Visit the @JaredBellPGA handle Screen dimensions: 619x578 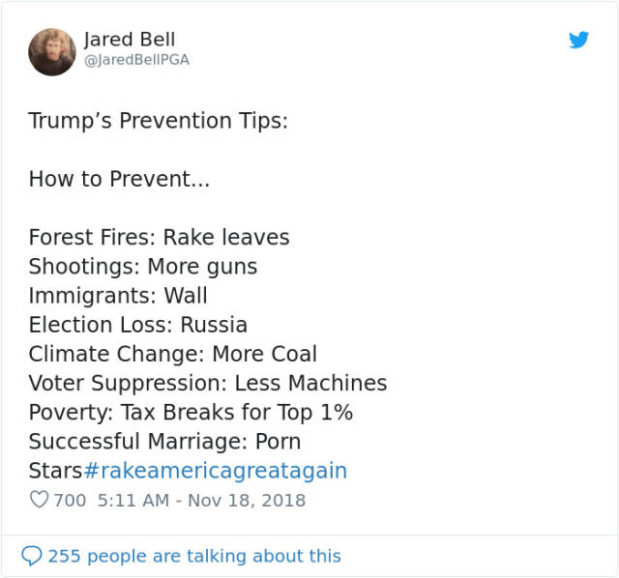[x=136, y=60]
